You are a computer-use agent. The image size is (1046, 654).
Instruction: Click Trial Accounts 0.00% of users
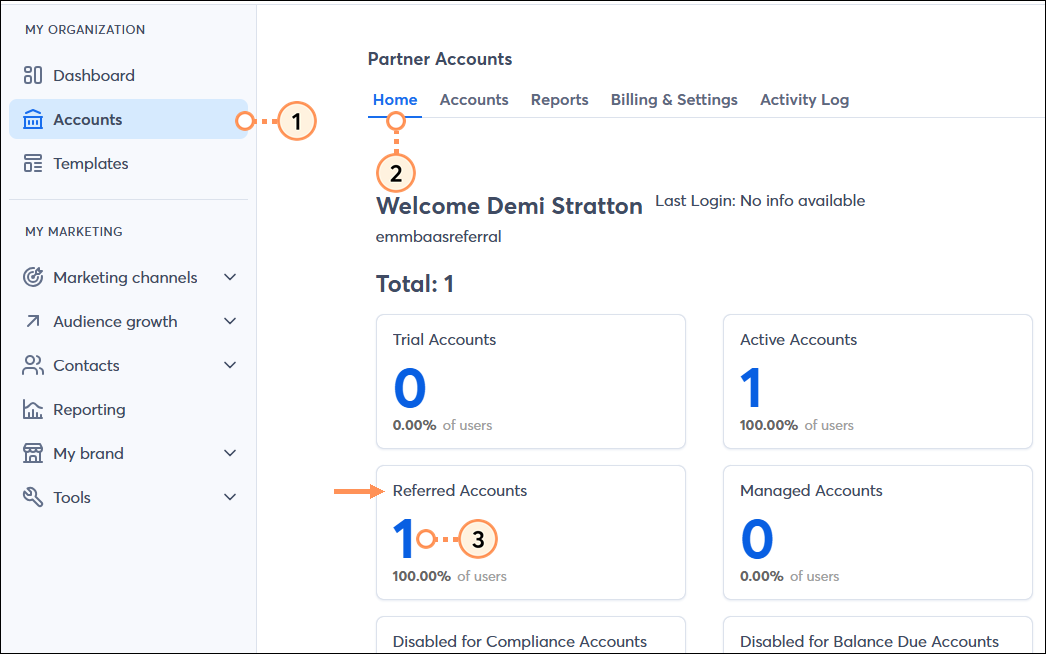[442, 425]
